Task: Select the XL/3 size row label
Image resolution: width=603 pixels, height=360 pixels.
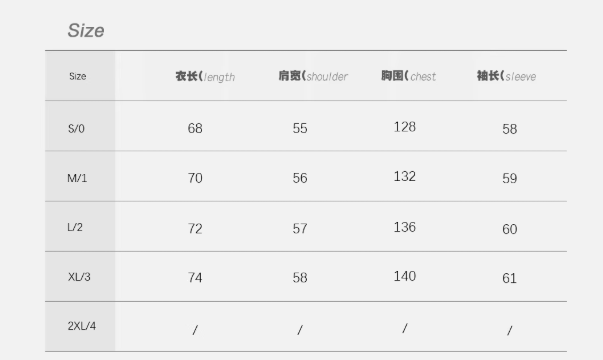Action: coord(79,277)
